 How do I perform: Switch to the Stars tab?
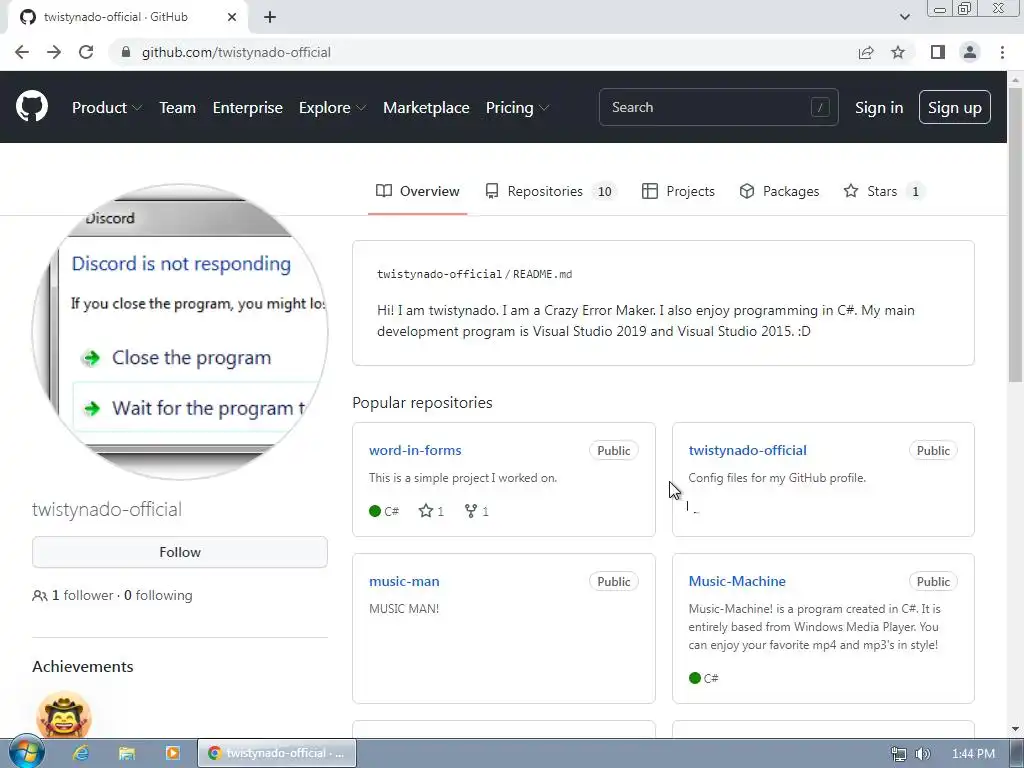[884, 191]
